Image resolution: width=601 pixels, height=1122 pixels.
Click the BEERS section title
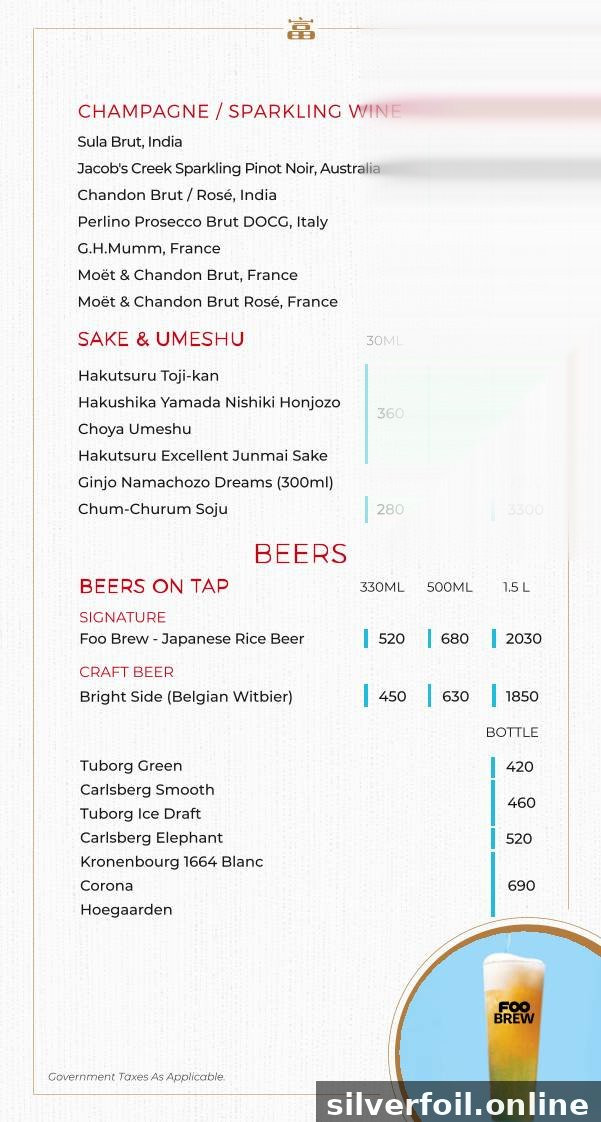coord(300,553)
